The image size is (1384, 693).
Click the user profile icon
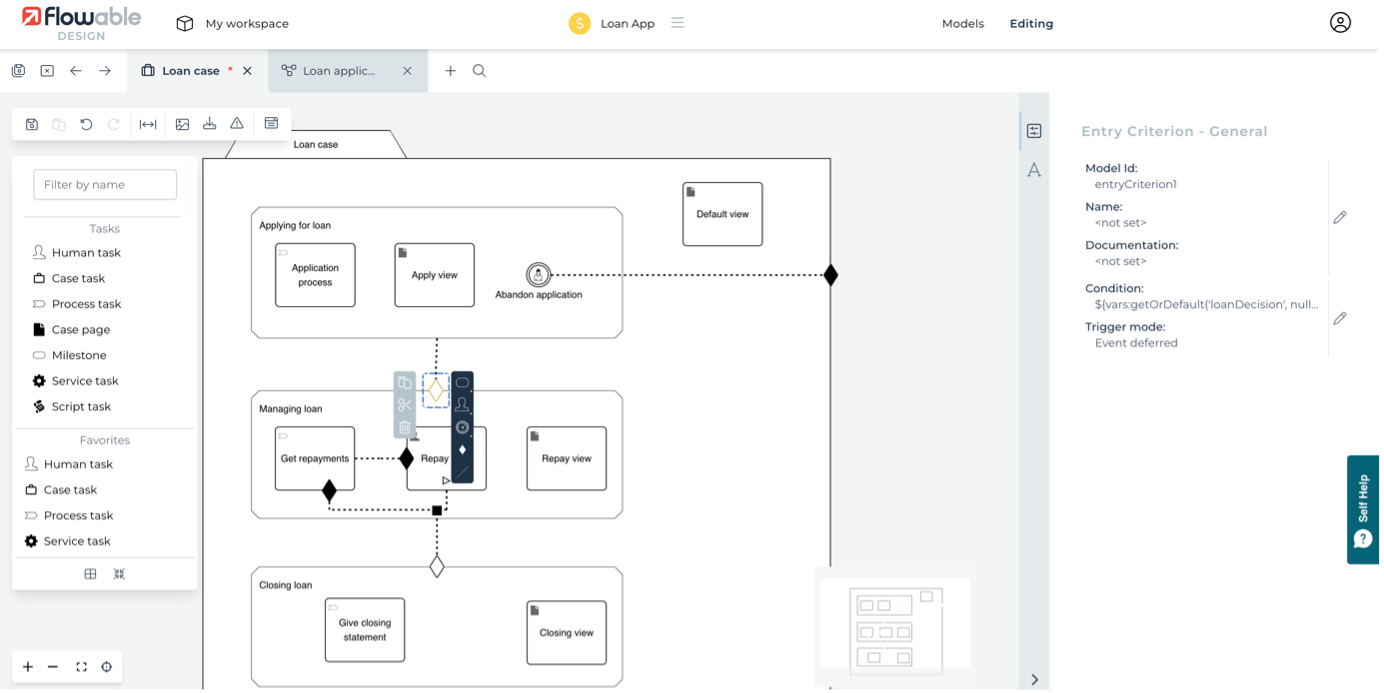tap(1340, 23)
